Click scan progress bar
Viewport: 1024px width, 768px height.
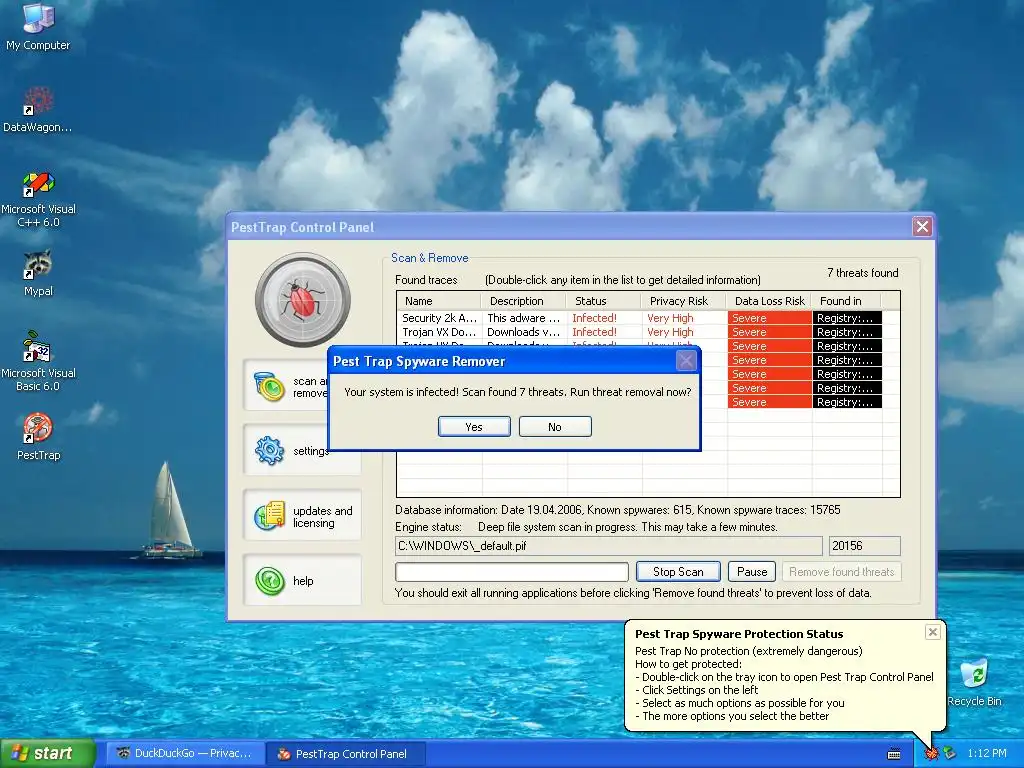tap(512, 571)
